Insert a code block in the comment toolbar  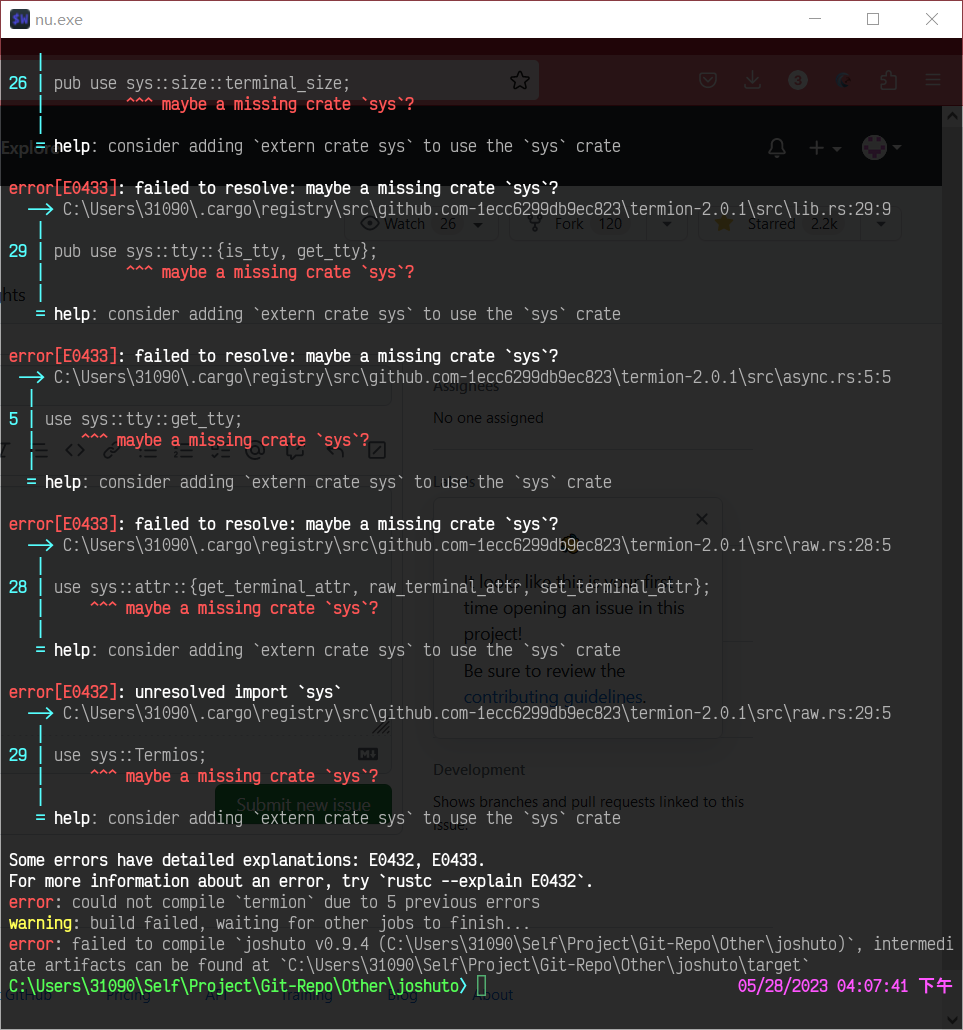[x=74, y=450]
